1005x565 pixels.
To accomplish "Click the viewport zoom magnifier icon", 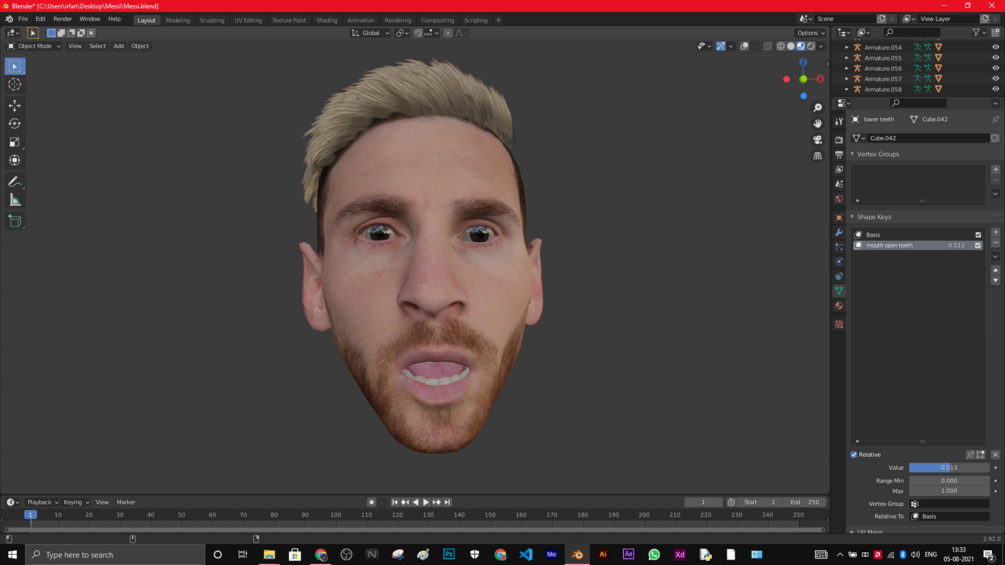I will pos(817,108).
